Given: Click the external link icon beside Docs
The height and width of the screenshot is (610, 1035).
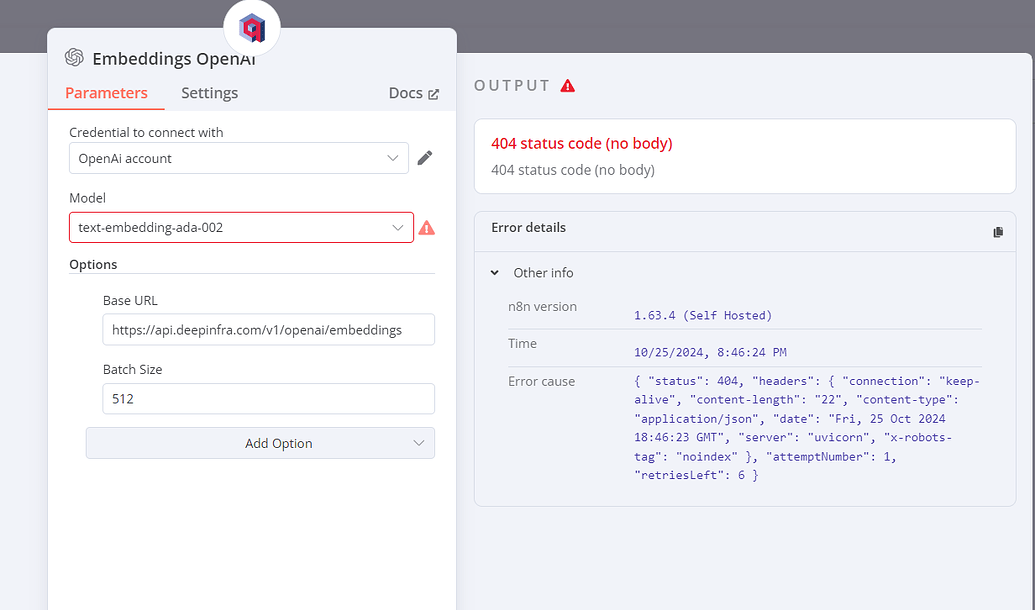Looking at the screenshot, I should (434, 92).
